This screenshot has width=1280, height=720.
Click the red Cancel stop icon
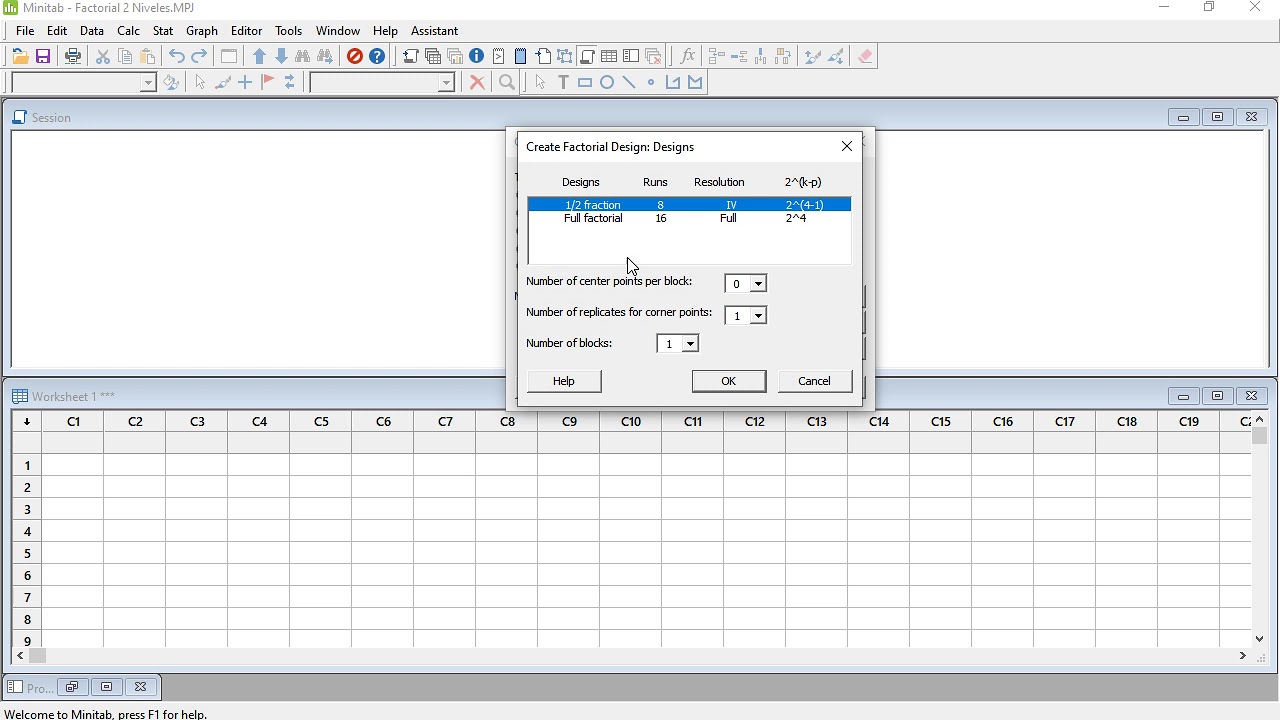(x=355, y=57)
